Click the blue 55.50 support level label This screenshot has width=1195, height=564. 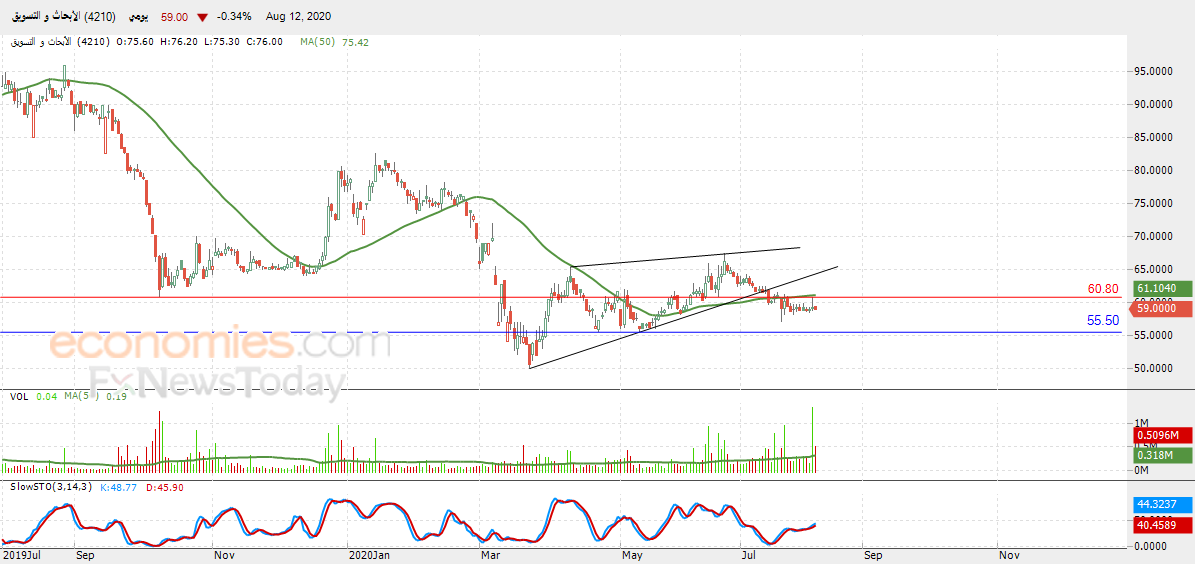coord(1103,321)
